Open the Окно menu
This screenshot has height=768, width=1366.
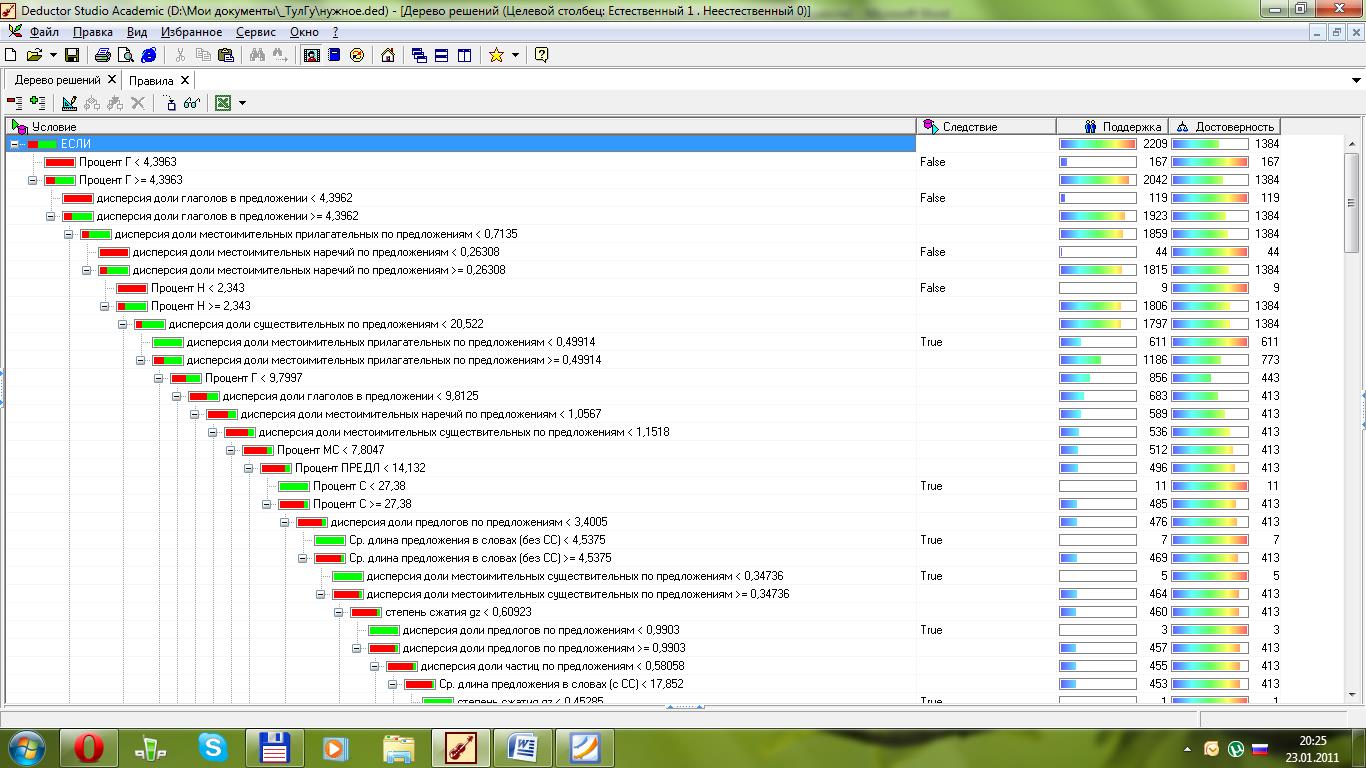click(304, 32)
